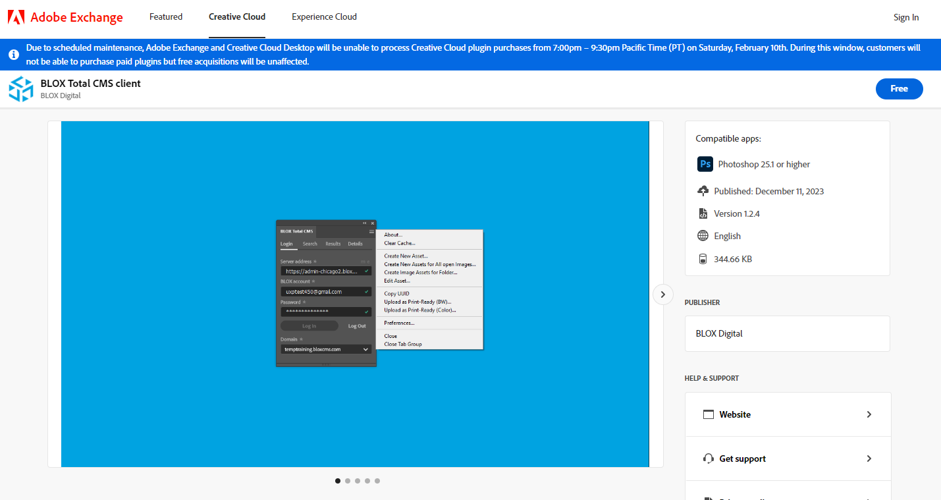The image size is (941, 500).
Task: Click the Get support headset icon
Action: [708, 459]
